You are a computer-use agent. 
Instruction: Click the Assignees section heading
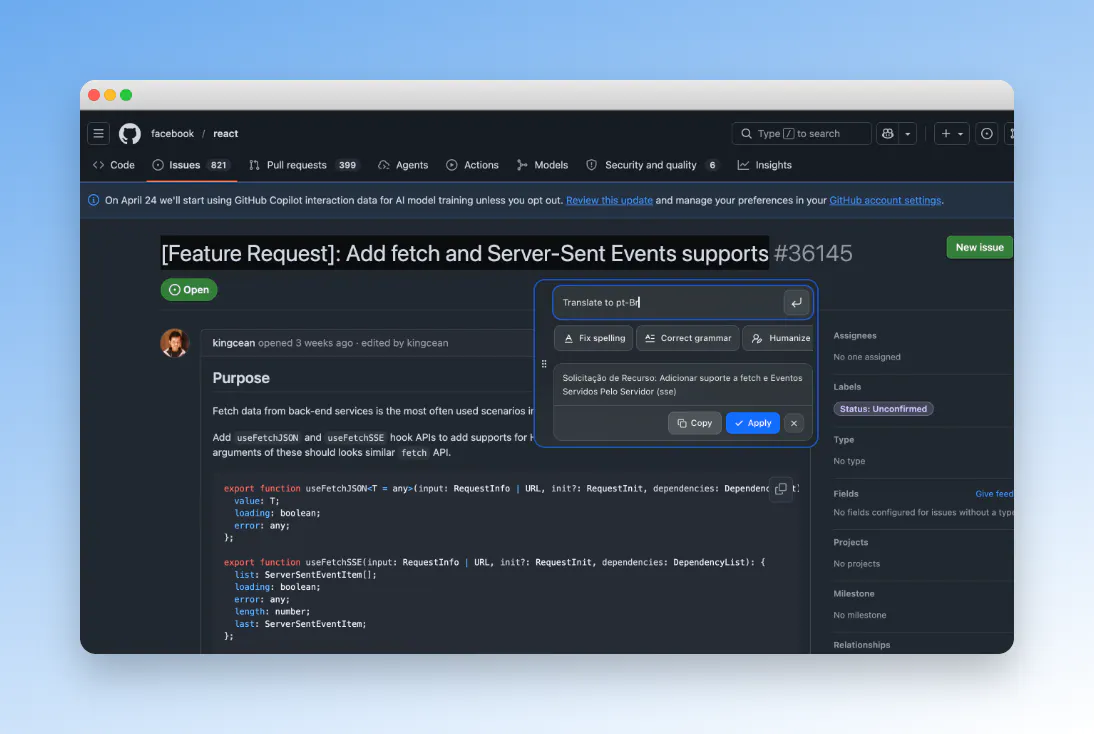tap(855, 336)
